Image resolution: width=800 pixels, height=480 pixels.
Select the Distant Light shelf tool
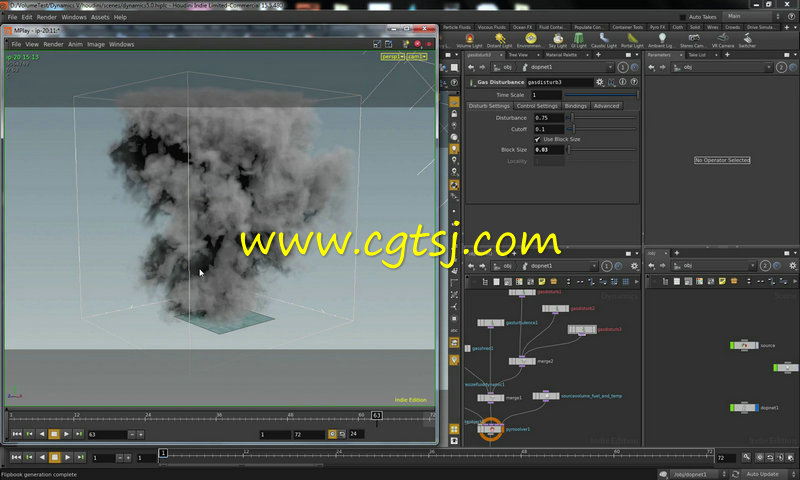point(499,40)
